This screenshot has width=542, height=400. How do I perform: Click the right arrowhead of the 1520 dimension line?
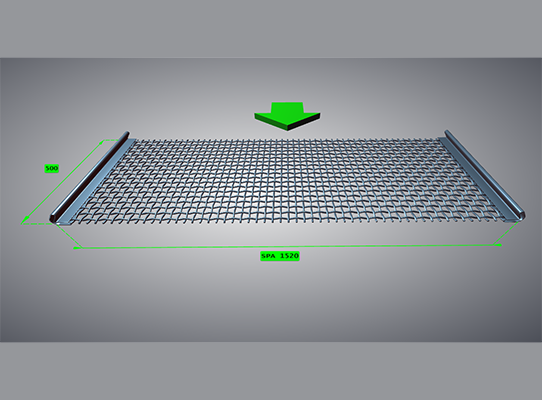498,245
